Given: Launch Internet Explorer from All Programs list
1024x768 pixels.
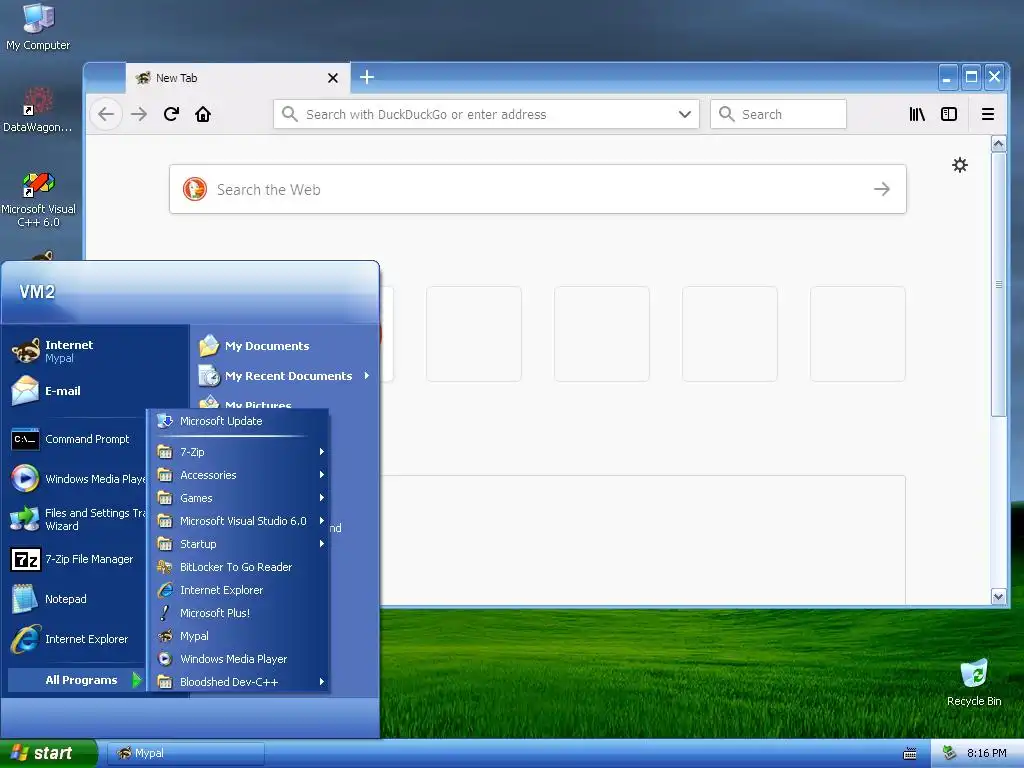Looking at the screenshot, I should click(239, 590).
